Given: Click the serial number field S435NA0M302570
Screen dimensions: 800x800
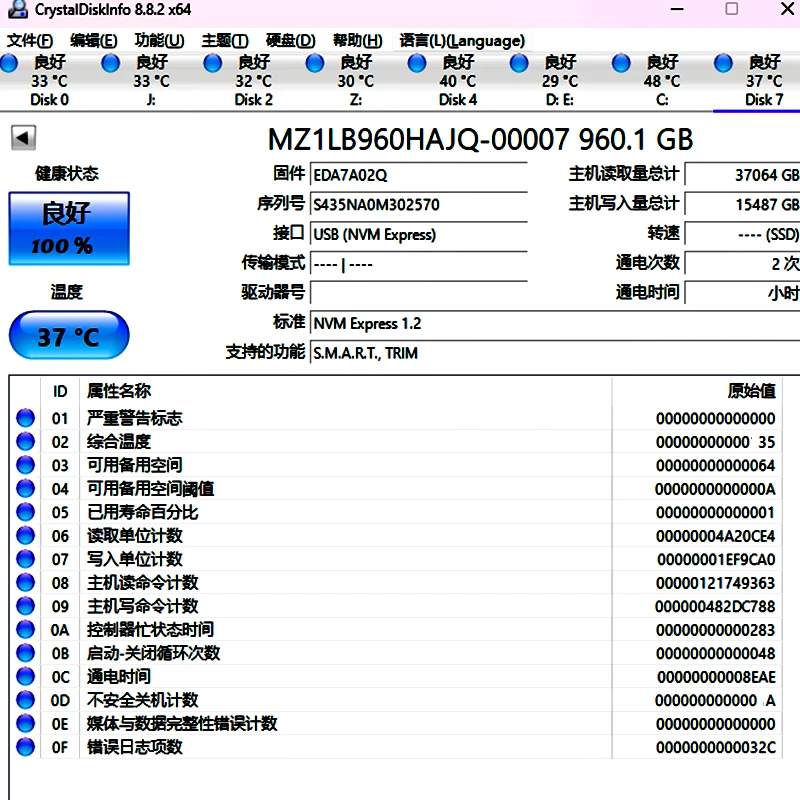Looking at the screenshot, I should (418, 205).
